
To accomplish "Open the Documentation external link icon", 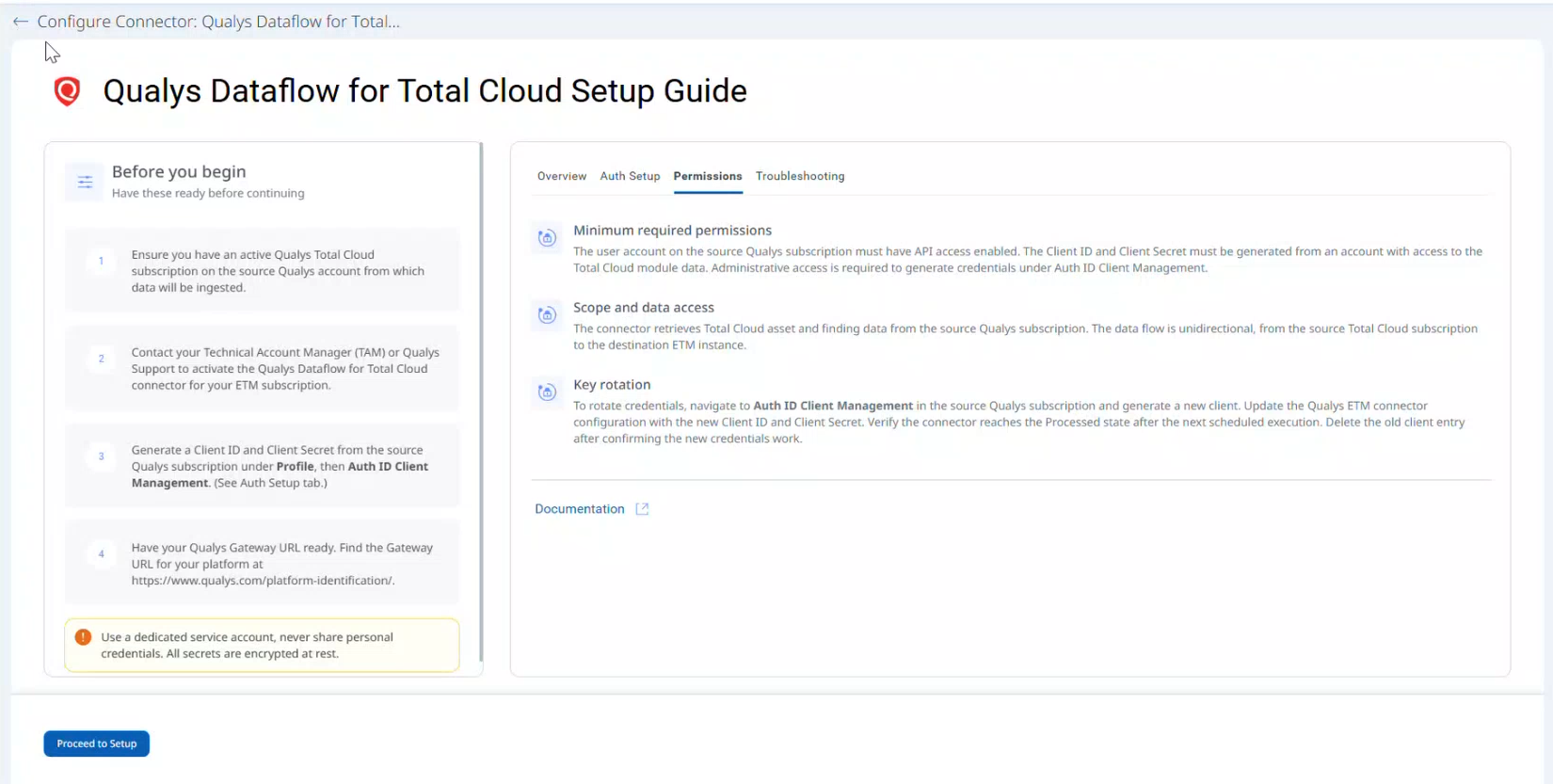I will (x=642, y=509).
